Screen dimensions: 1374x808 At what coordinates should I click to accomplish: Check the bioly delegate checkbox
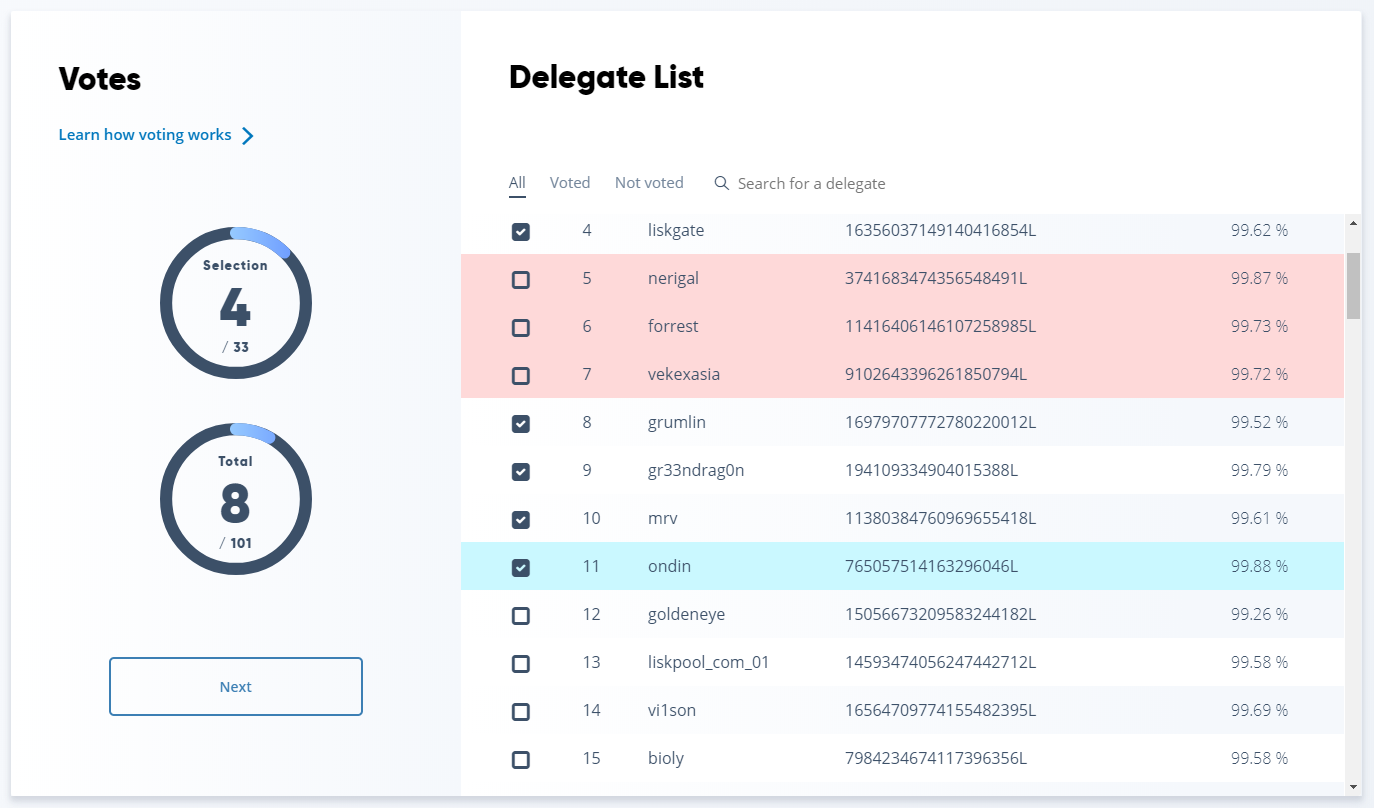click(x=521, y=760)
